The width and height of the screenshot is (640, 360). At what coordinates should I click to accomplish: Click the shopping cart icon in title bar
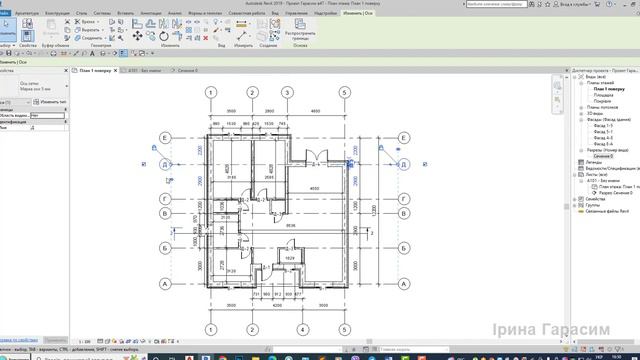click(597, 4)
